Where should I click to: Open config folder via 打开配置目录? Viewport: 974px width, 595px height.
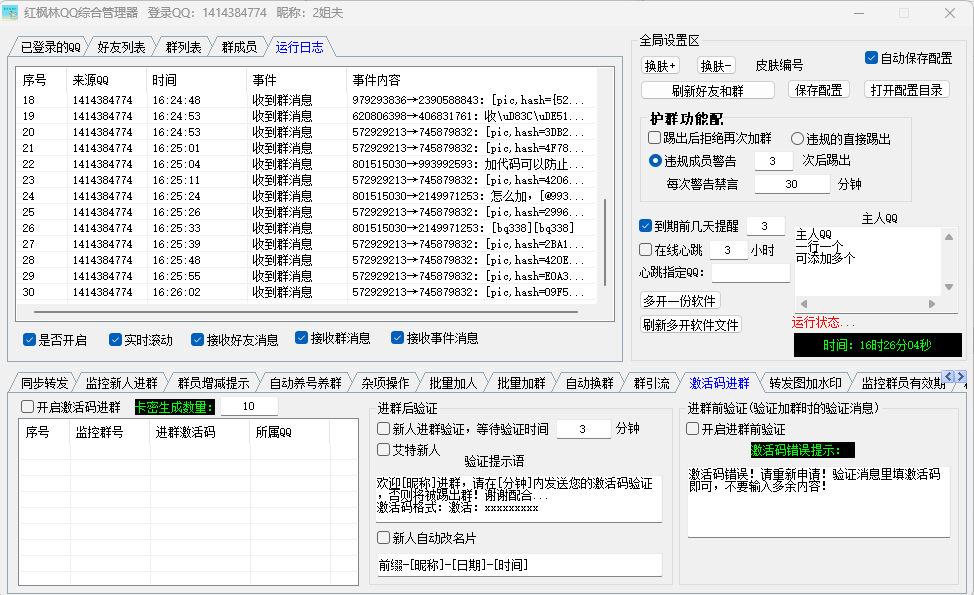point(905,90)
